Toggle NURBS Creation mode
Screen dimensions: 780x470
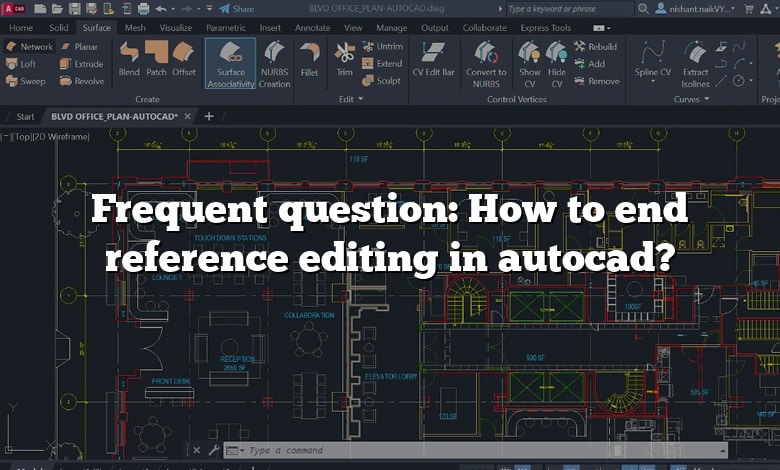[274, 63]
